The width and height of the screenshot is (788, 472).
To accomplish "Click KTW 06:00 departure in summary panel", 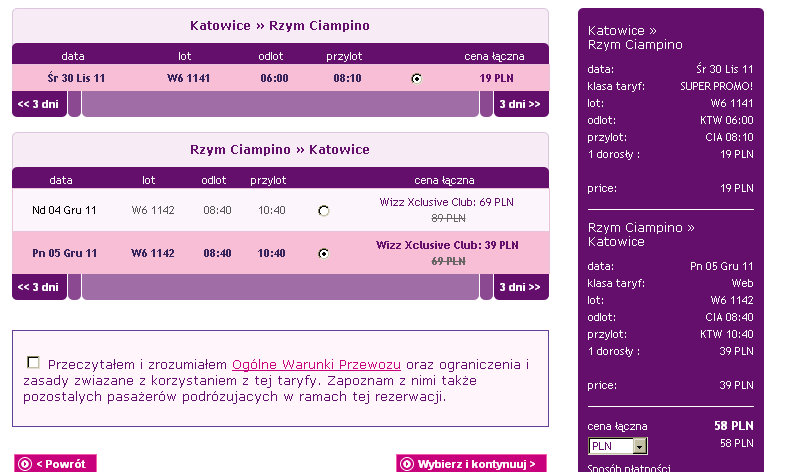I will 727,121.
